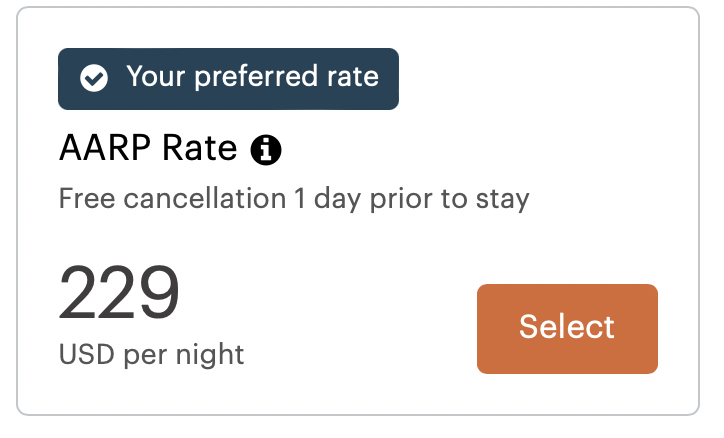Click the 229 nightly price
The height and width of the screenshot is (438, 724).
[119, 292]
